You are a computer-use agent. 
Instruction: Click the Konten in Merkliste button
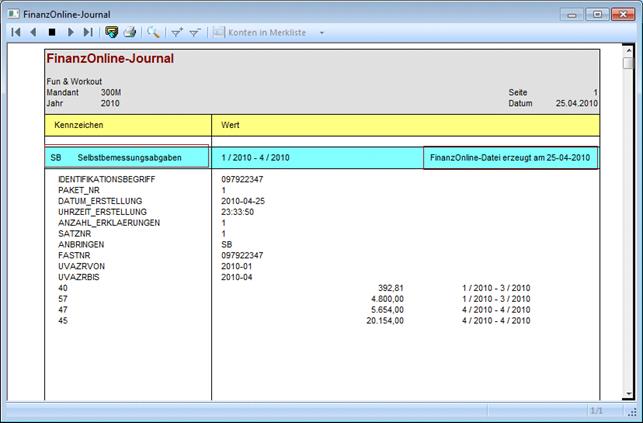262,33
